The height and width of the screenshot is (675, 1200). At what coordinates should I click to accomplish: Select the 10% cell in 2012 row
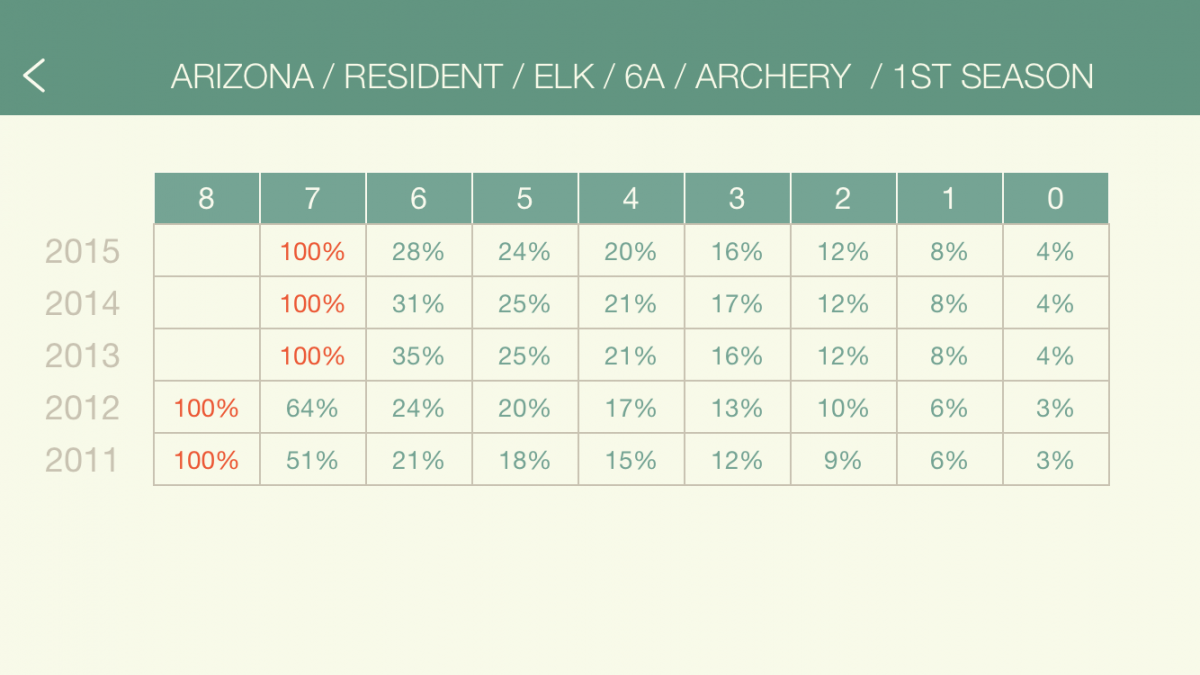tap(843, 408)
